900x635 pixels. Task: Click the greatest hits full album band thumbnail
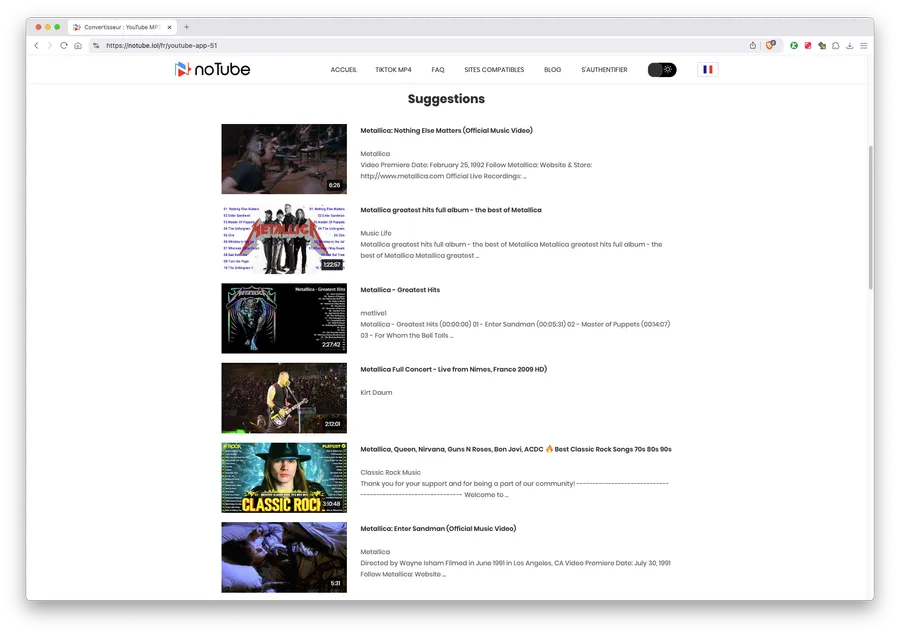pyautogui.click(x=284, y=239)
